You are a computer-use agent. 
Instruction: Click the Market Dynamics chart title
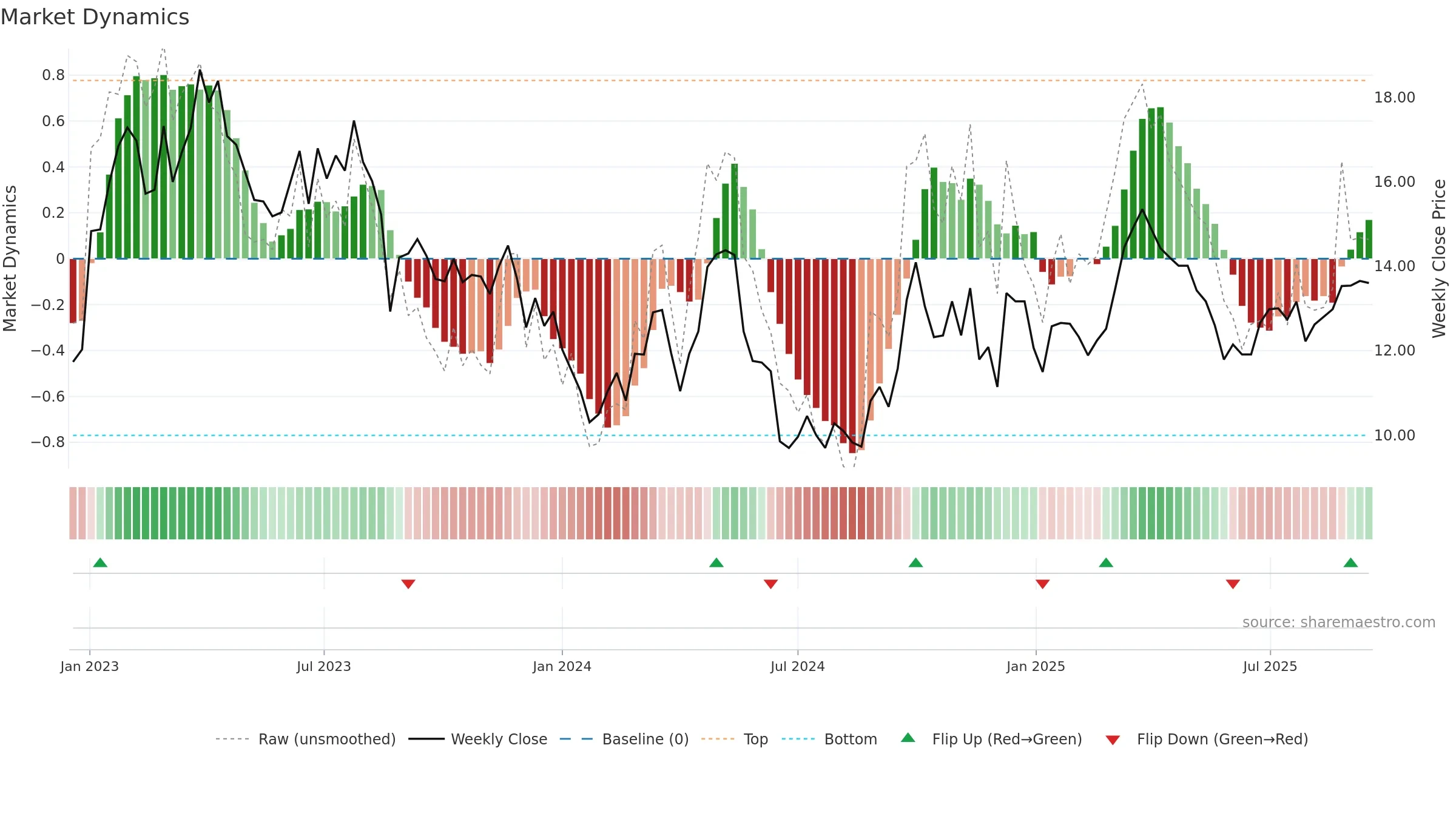[95, 17]
